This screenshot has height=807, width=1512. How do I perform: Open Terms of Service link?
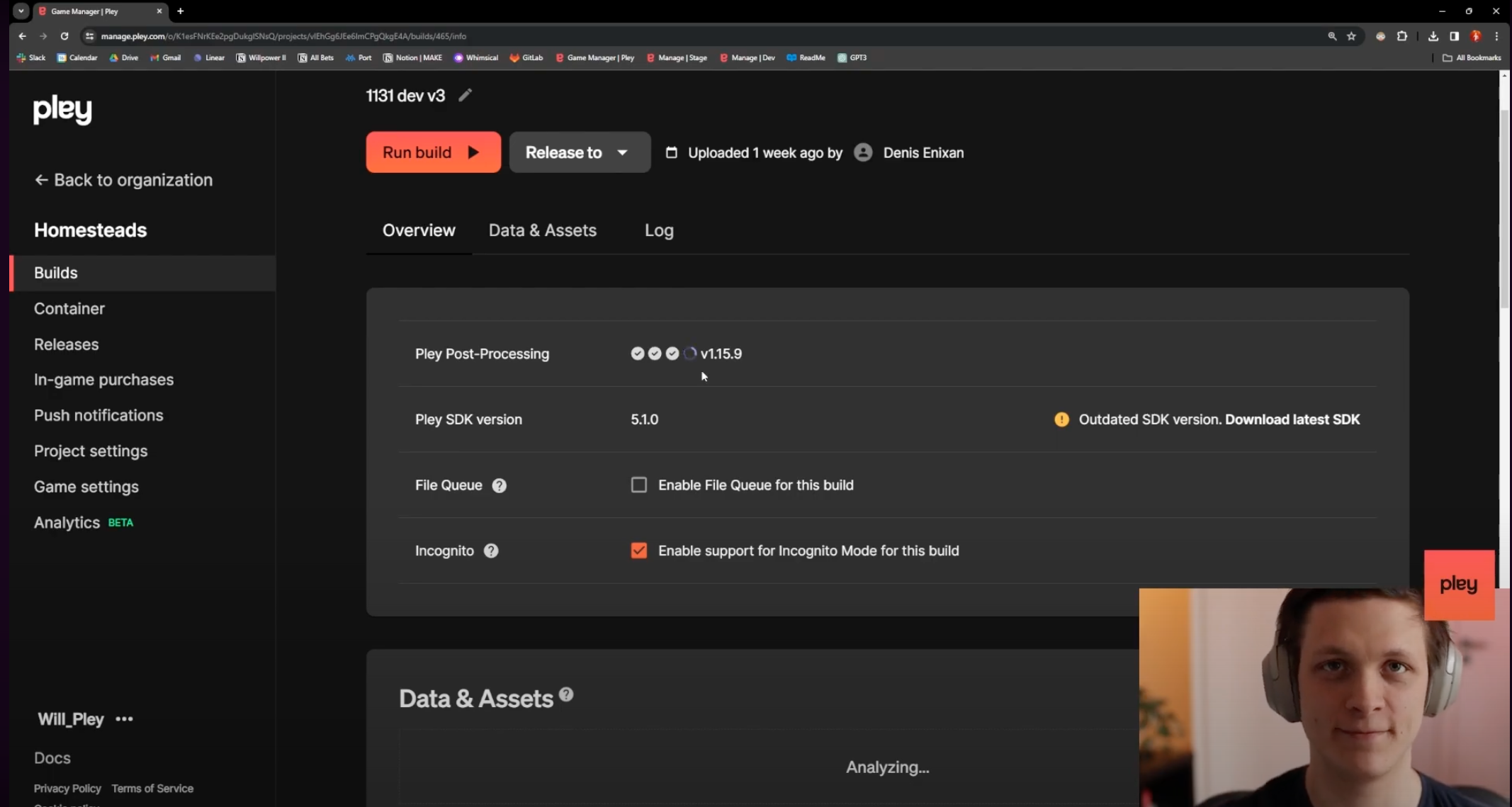tap(152, 789)
